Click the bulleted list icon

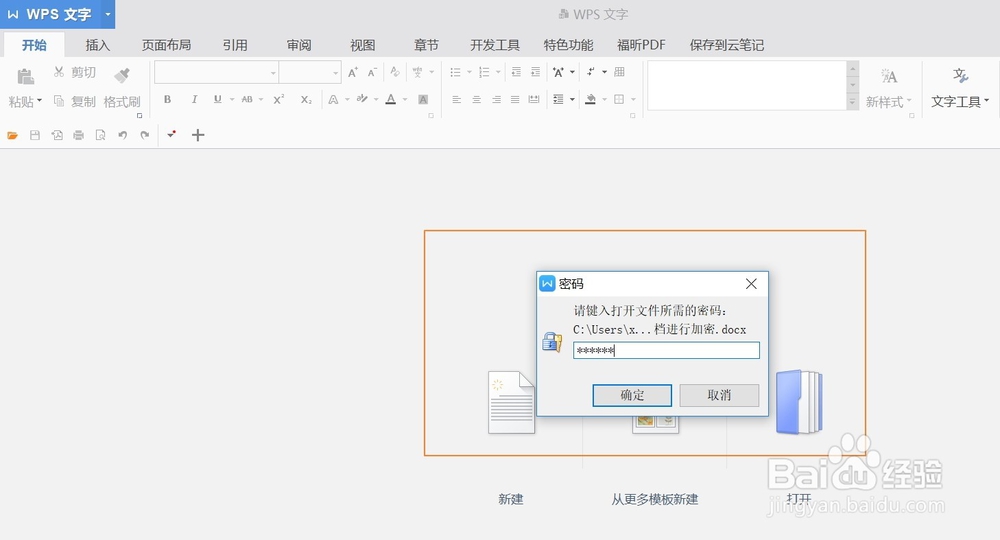click(x=455, y=72)
